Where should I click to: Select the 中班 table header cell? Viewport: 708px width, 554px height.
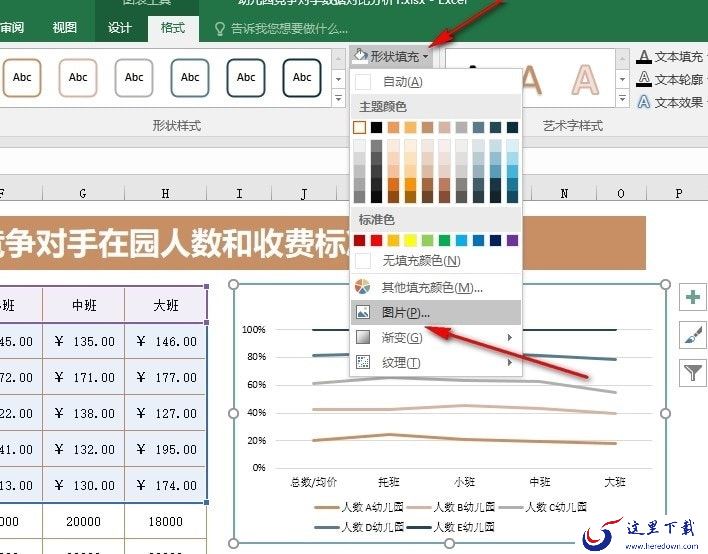tap(84, 305)
